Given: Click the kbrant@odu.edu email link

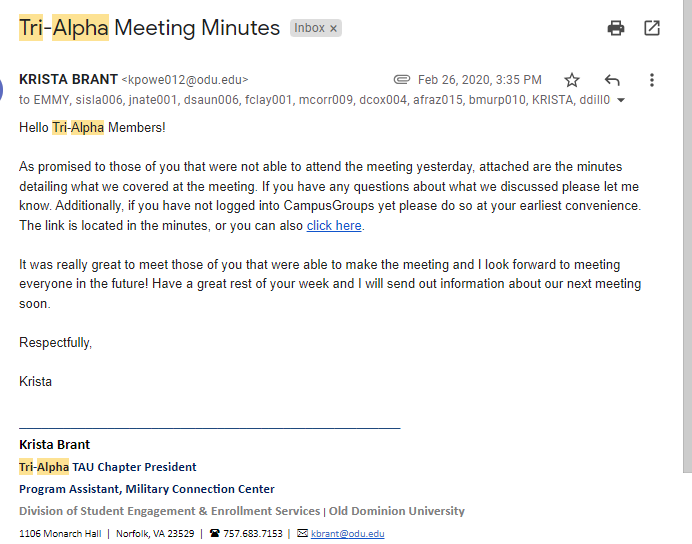Looking at the screenshot, I should coord(347,534).
